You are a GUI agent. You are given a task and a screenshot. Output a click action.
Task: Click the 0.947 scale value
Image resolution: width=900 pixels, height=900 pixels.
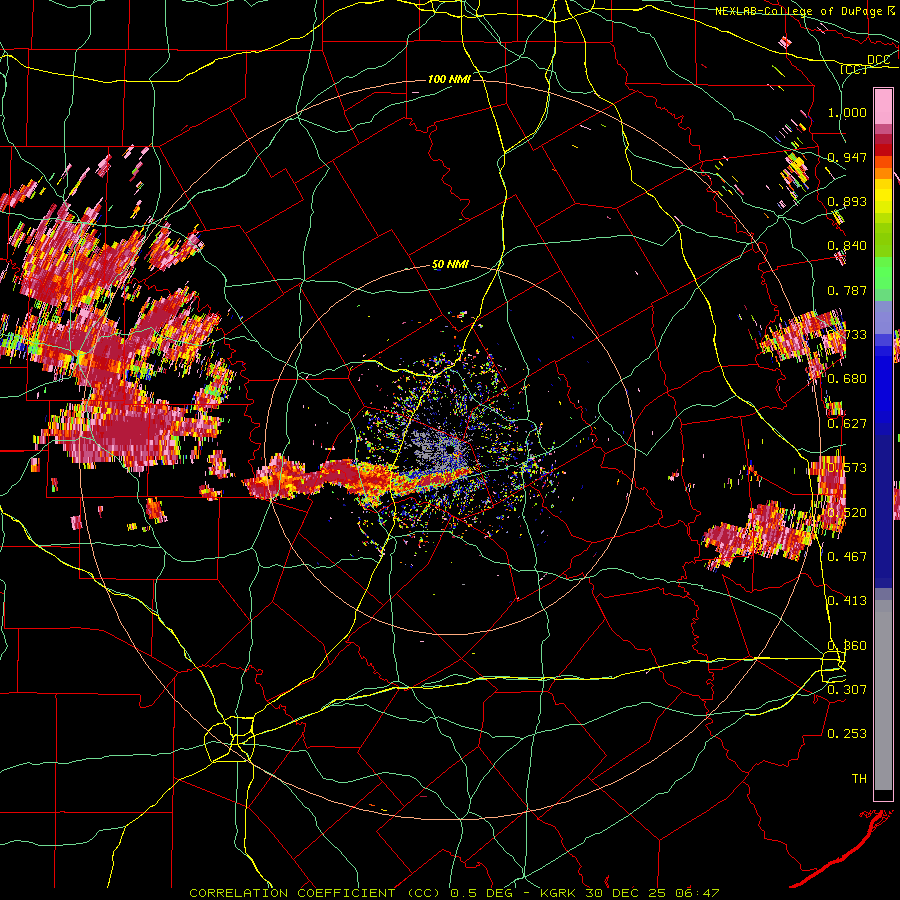pos(847,157)
